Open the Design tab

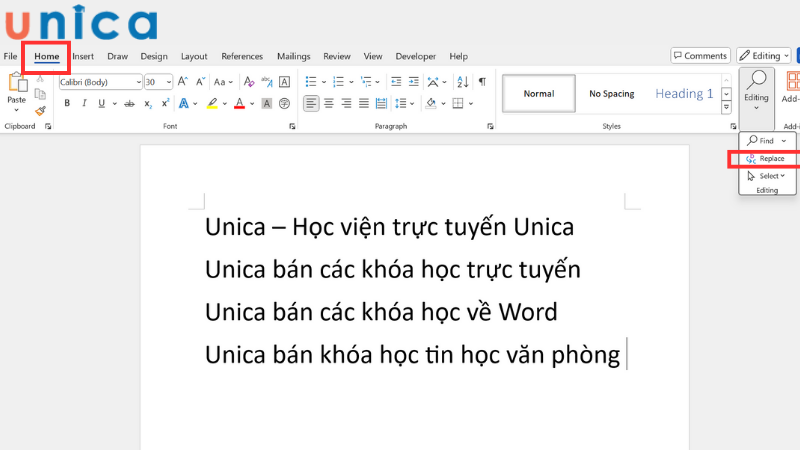click(x=154, y=56)
